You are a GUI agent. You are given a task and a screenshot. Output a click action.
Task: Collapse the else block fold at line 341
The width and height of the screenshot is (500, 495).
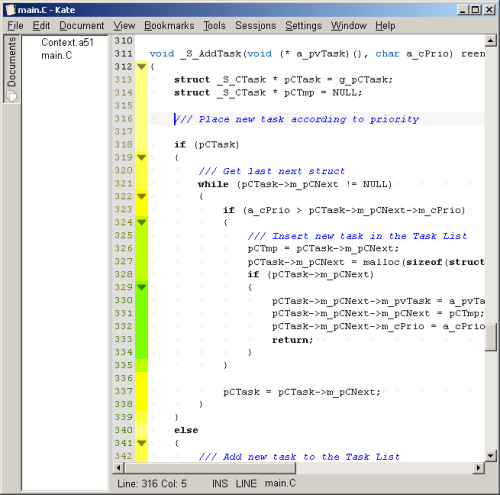(142, 443)
